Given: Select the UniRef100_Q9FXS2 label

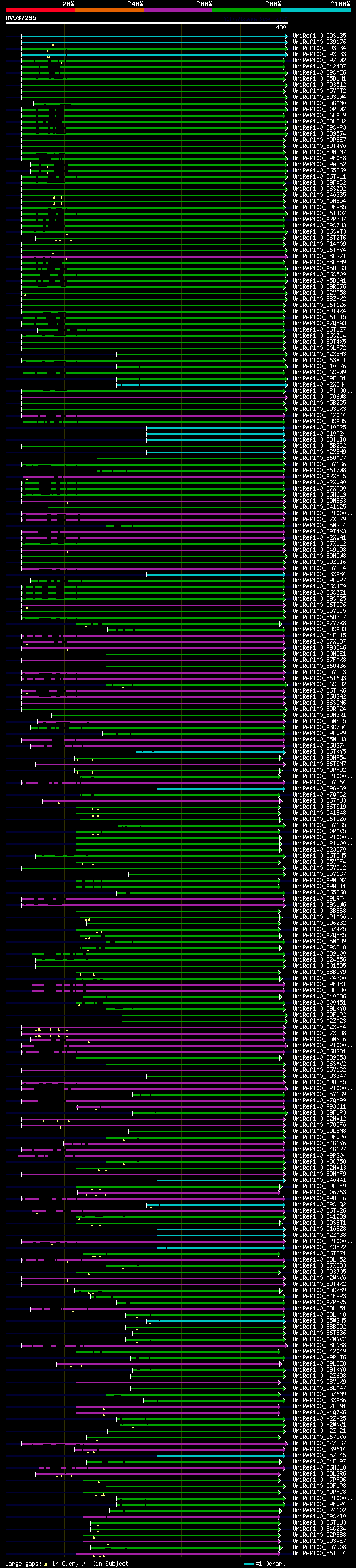Looking at the screenshot, I should (x=319, y=182).
